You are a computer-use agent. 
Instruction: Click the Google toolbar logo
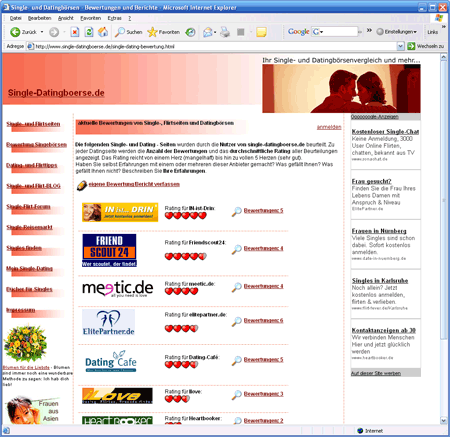[299, 32]
